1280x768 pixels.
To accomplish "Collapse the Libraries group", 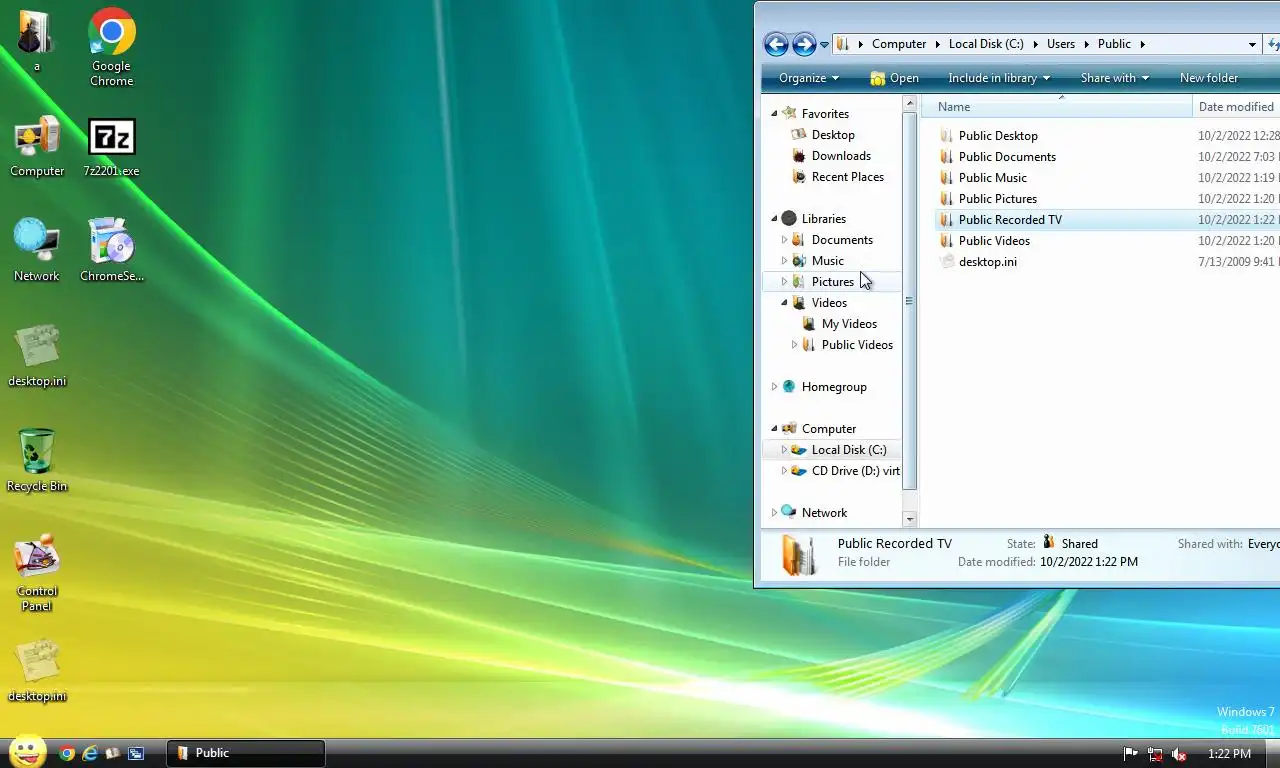I will click(774, 219).
